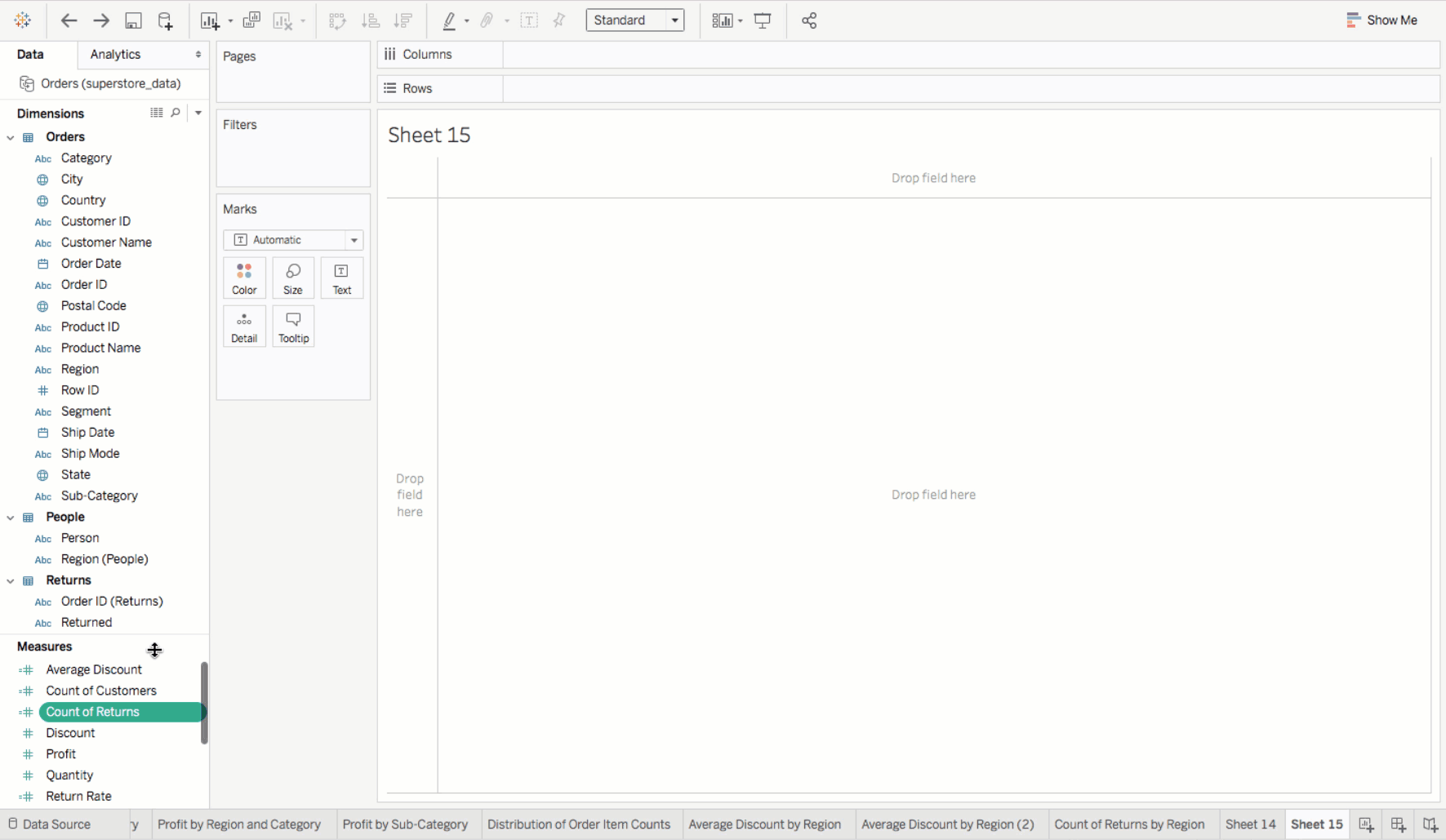Screen dimensions: 1446x840
Task: Switch to the Analytics tab
Action: point(115,54)
